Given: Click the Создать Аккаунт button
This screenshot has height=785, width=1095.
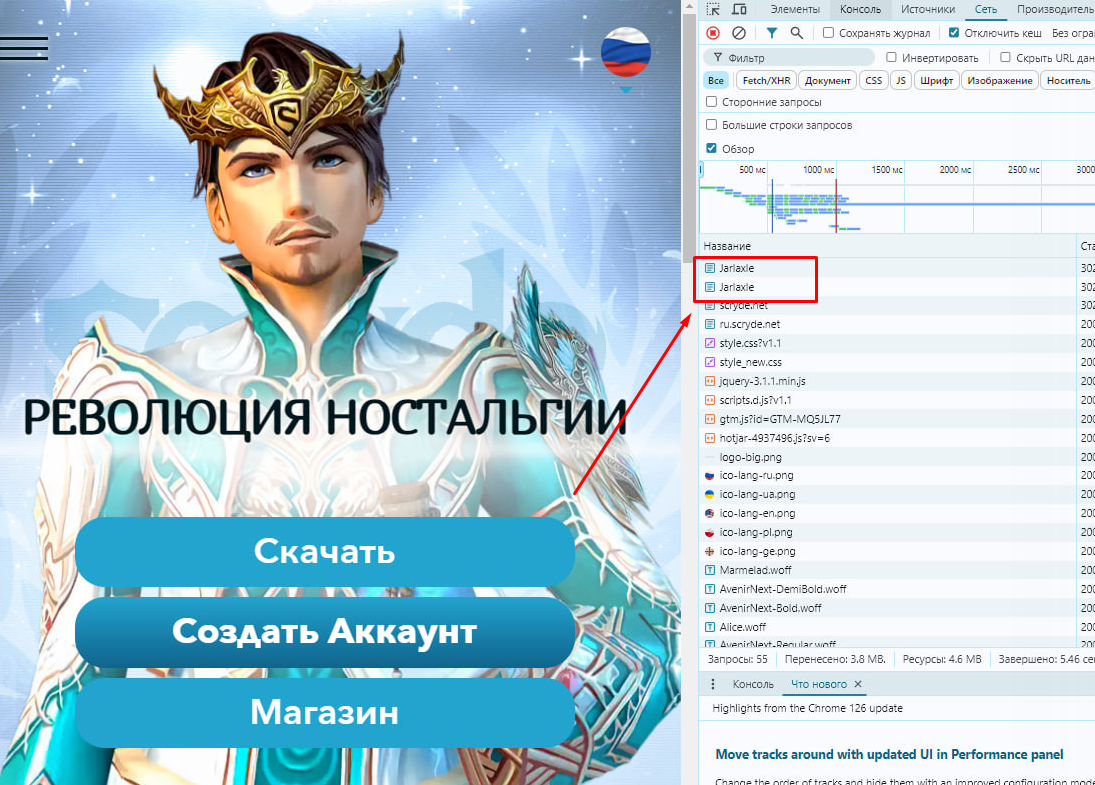Looking at the screenshot, I should click(x=325, y=632).
